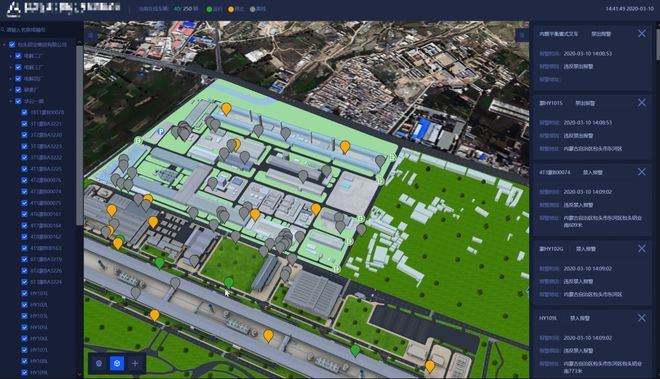Viewport: 660px width, 379px height.
Task: Close the 4T3蒙B00074 alarm card
Action: tap(642, 172)
